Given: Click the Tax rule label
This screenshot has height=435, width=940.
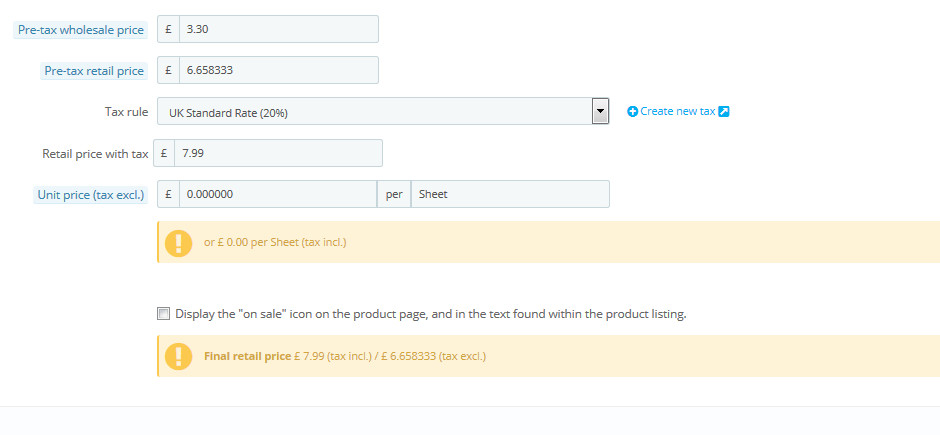Looking at the screenshot, I should pyautogui.click(x=126, y=111).
